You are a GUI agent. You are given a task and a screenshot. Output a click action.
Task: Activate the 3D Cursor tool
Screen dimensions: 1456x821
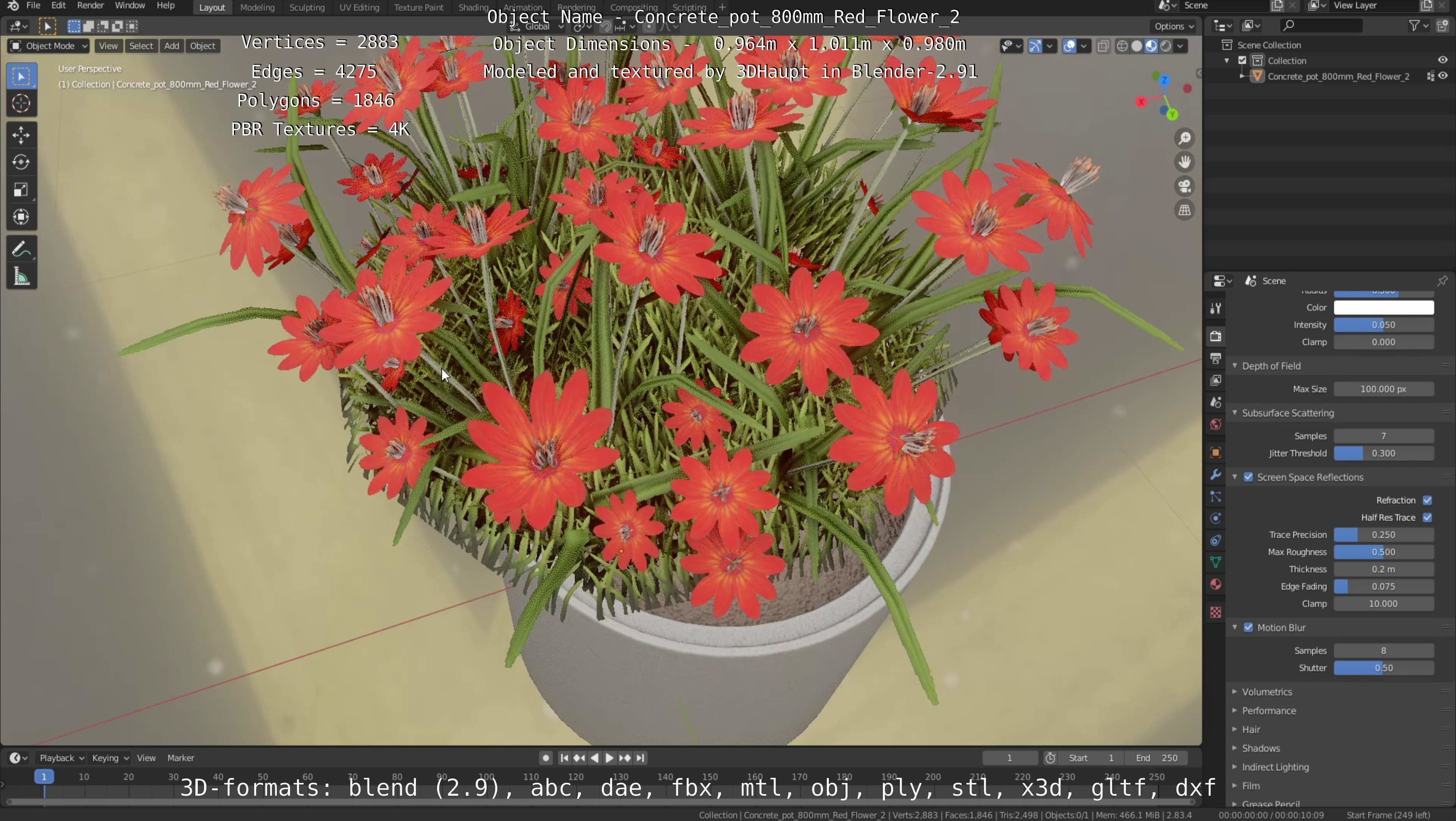[x=21, y=104]
